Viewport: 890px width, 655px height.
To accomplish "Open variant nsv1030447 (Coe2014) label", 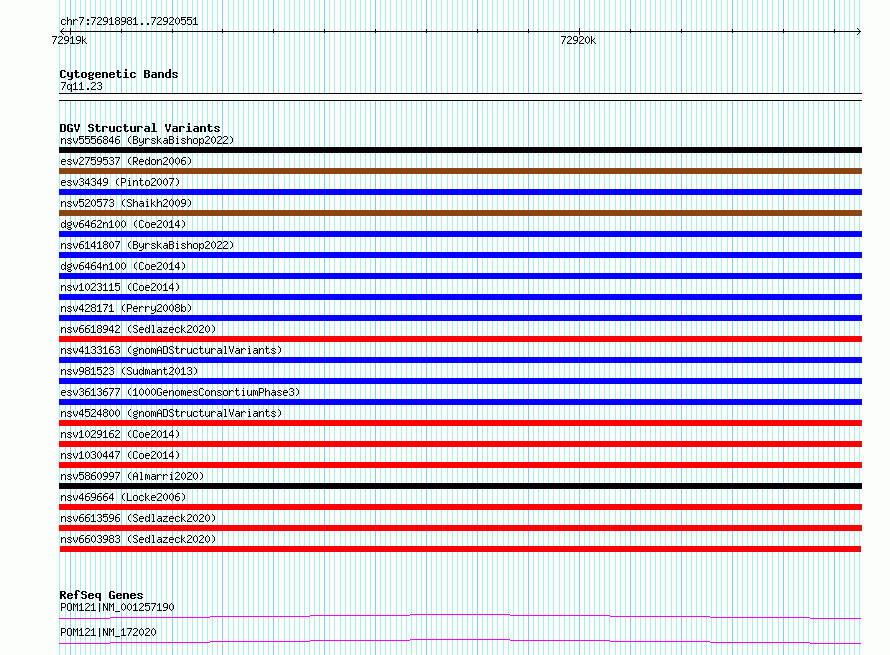I will pyautogui.click(x=120, y=455).
